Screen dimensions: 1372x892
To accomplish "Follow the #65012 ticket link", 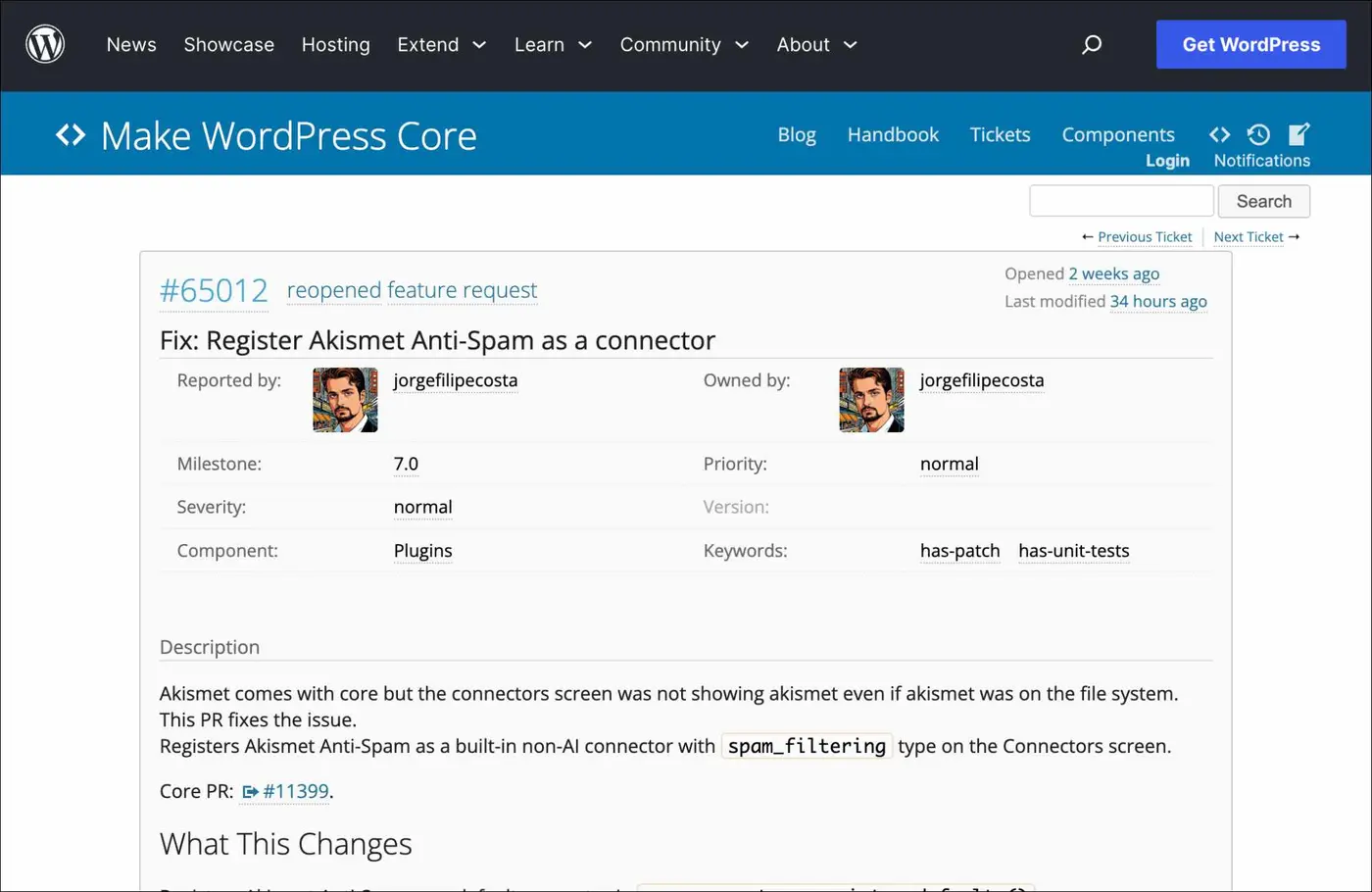I will point(214,290).
